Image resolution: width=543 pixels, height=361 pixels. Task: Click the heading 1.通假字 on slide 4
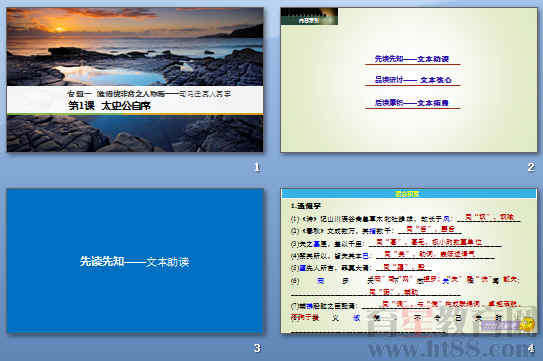(306, 206)
